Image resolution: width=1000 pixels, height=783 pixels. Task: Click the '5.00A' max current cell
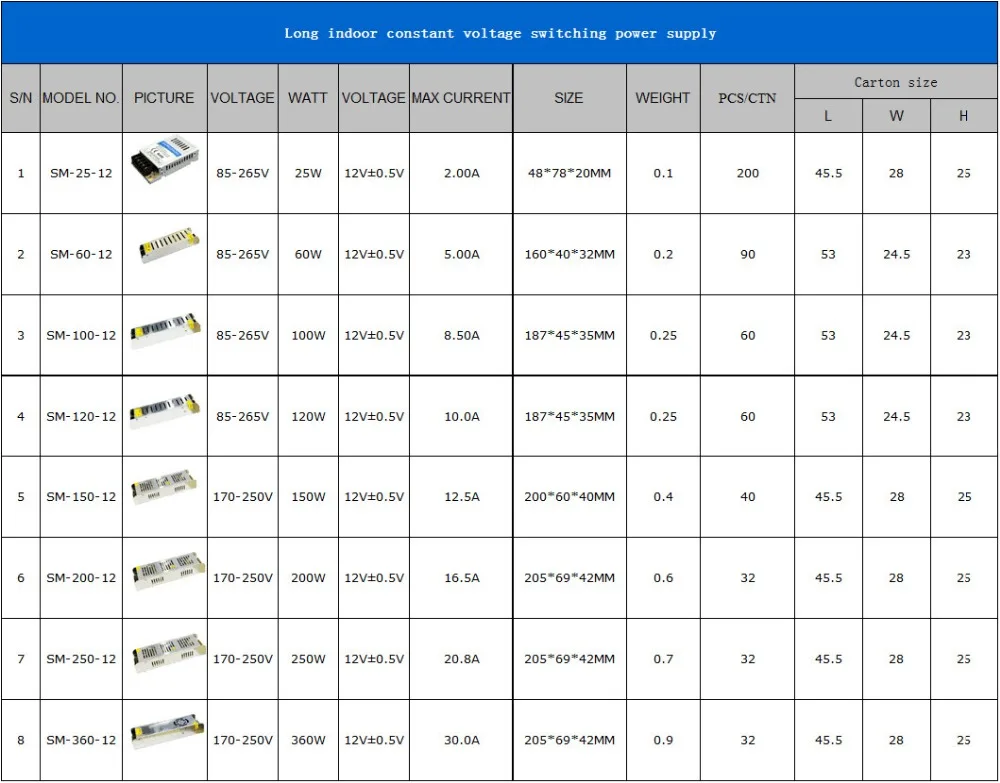click(461, 254)
